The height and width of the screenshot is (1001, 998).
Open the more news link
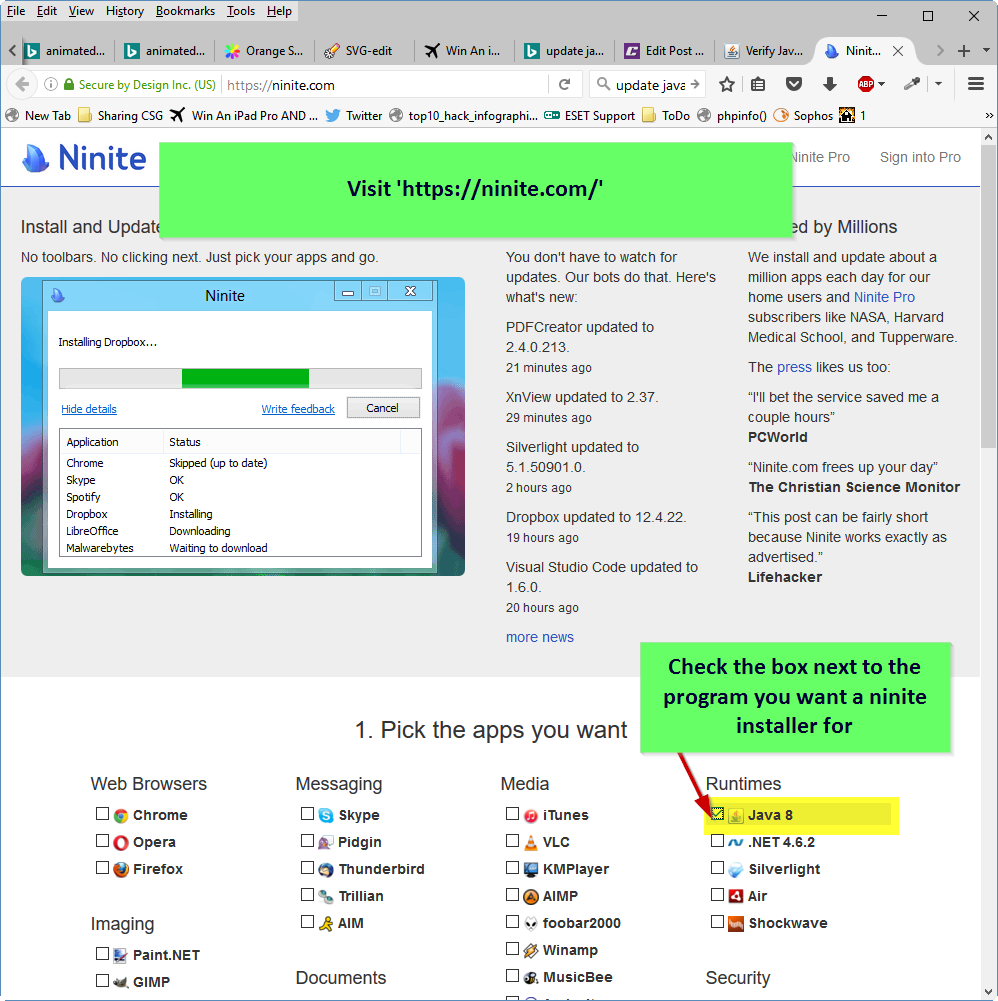click(540, 637)
